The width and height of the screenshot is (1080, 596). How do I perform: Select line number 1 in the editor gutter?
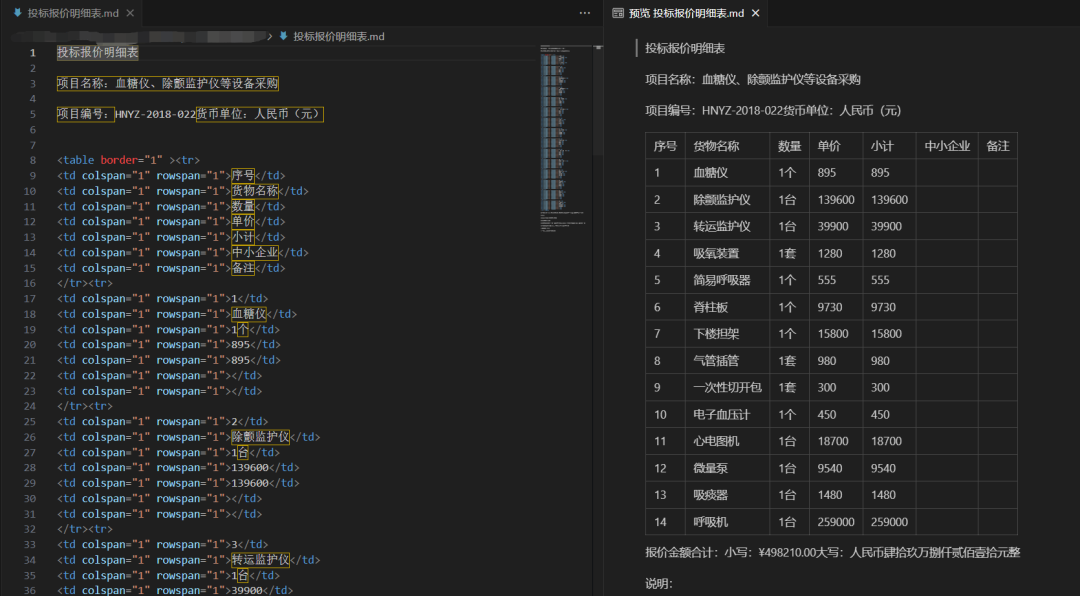[x=33, y=52]
